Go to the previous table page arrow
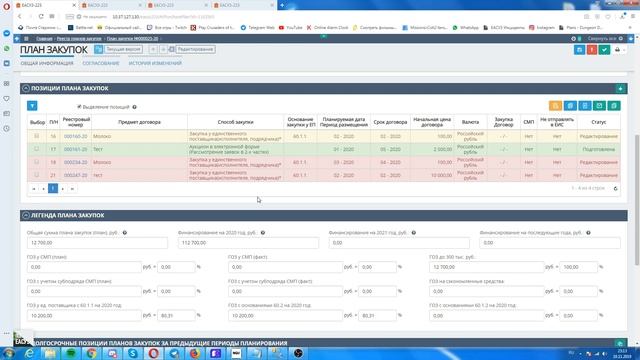Screen dimensions: 640x360 (43, 189)
